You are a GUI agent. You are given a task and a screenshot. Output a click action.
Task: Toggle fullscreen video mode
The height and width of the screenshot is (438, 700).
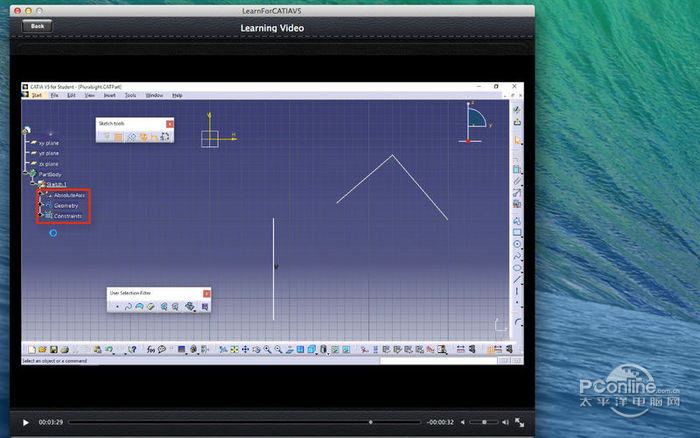[520, 422]
